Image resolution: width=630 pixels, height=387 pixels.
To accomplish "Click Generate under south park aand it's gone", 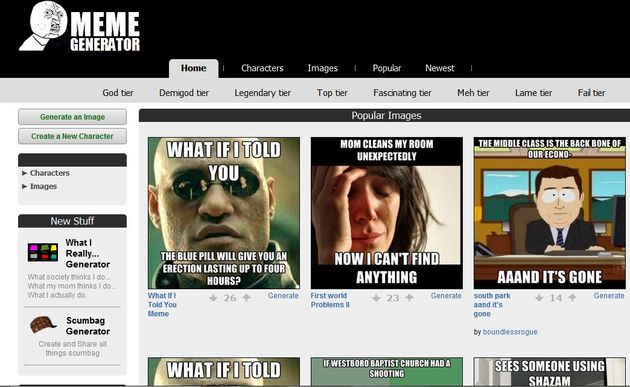I will click(609, 296).
